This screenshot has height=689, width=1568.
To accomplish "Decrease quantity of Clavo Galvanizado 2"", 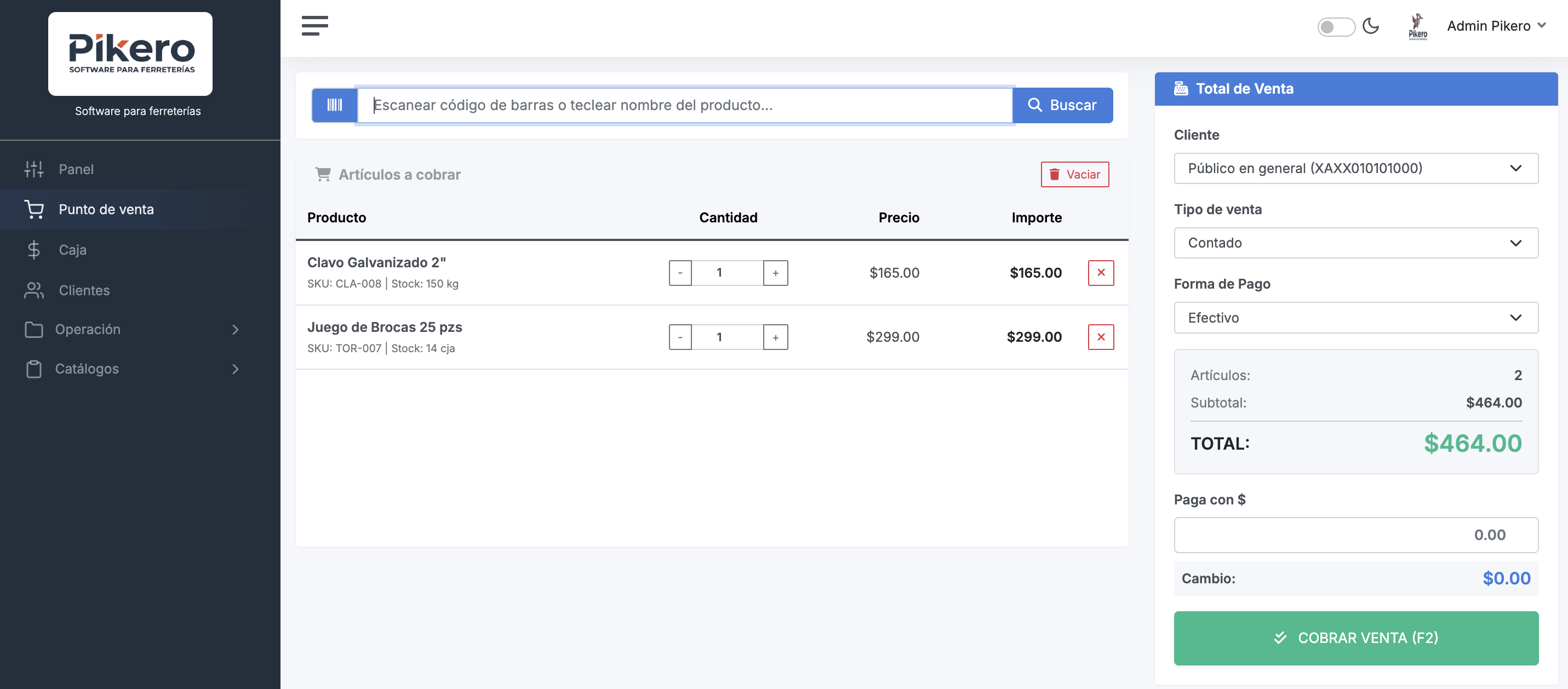I will click(x=680, y=273).
